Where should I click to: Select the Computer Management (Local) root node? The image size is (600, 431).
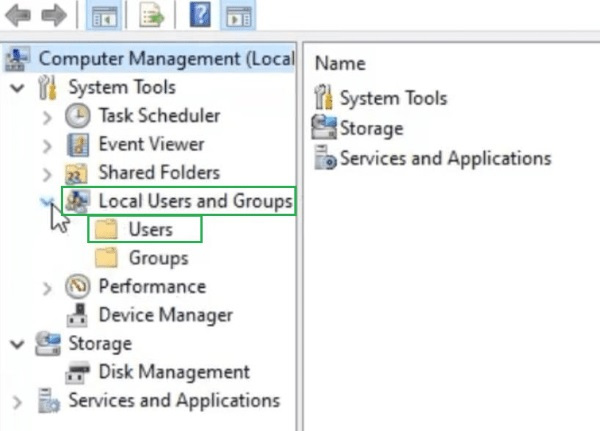pos(164,58)
